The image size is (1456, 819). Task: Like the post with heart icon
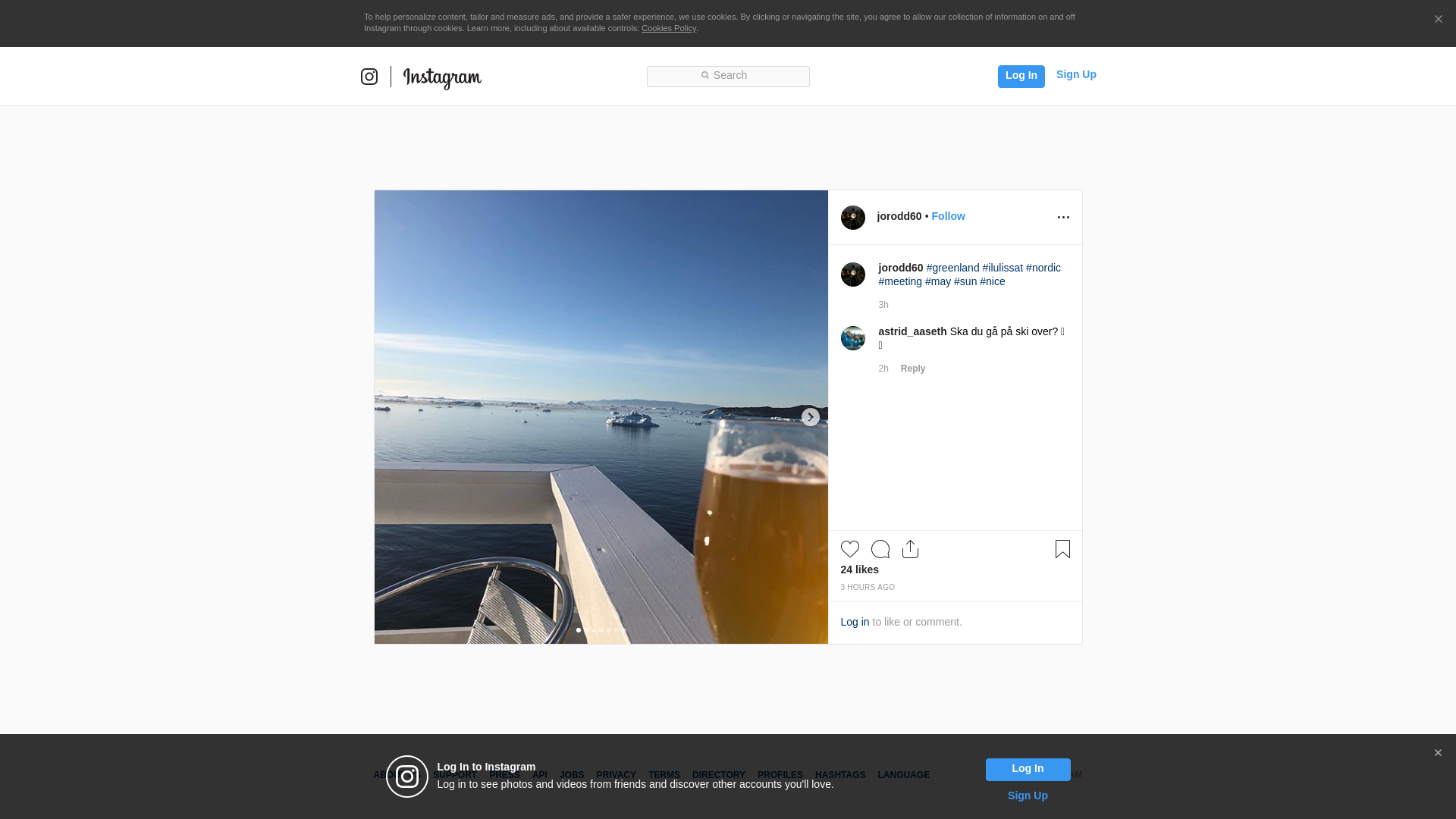(849, 549)
